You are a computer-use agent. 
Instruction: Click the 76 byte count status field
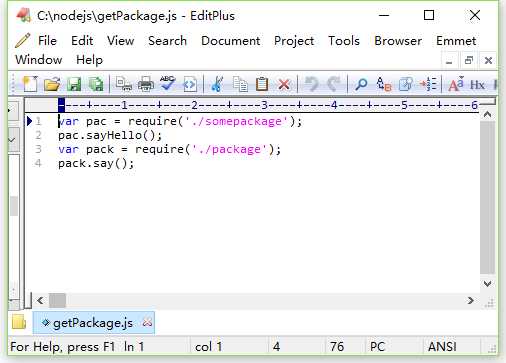pos(337,347)
